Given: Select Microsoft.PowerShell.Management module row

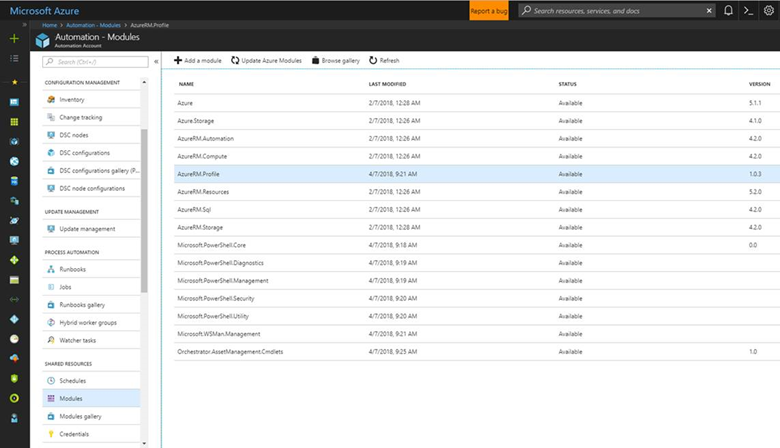Looking at the screenshot, I should 477,281.
